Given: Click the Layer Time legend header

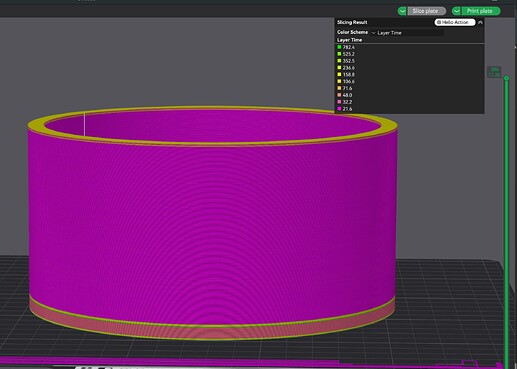Looking at the screenshot, I should tap(349, 40).
